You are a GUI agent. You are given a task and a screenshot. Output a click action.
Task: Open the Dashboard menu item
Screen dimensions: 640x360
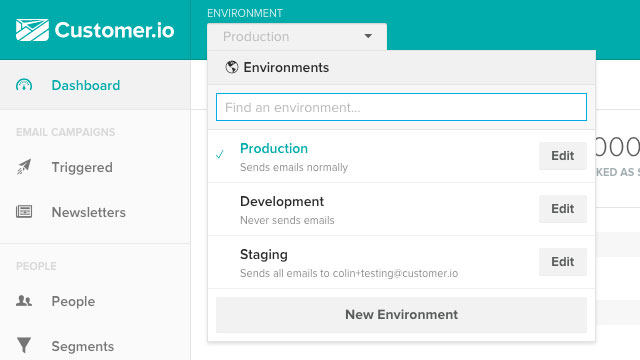[x=95, y=85]
